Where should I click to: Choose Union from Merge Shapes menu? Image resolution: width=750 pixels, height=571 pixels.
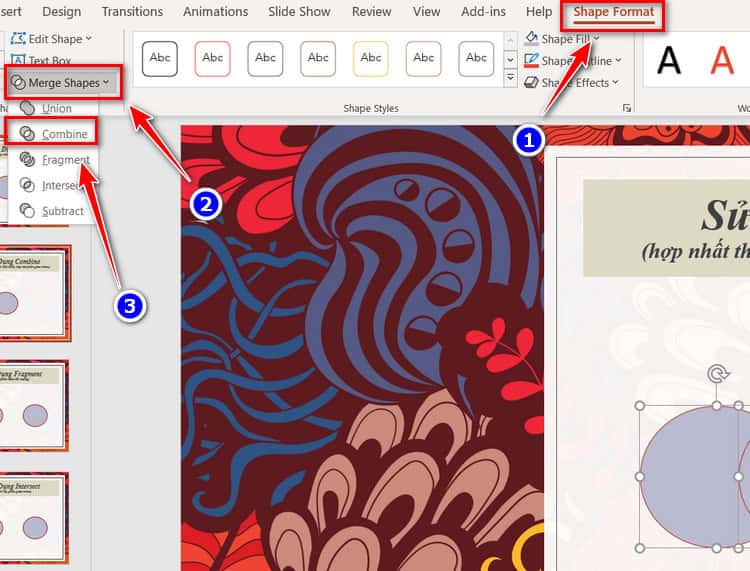pyautogui.click(x=53, y=109)
